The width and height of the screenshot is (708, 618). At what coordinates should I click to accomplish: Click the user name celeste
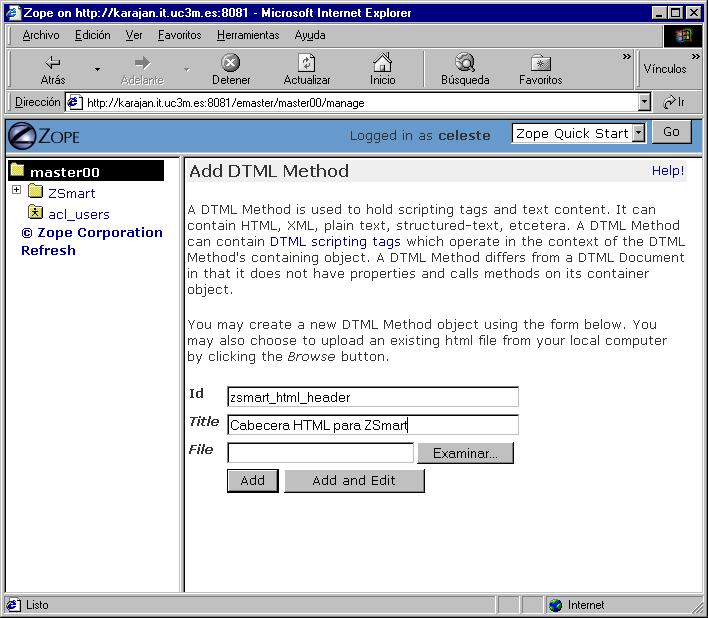click(464, 135)
